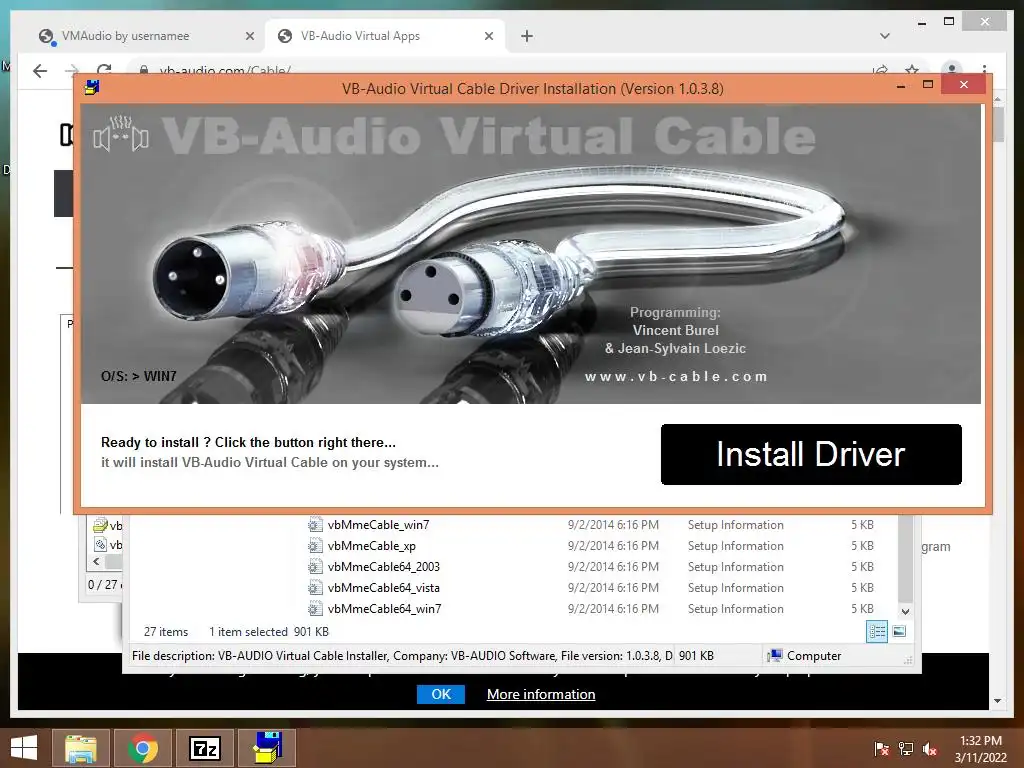
Task: Open the Chrome profile avatar
Action: pos(952,69)
